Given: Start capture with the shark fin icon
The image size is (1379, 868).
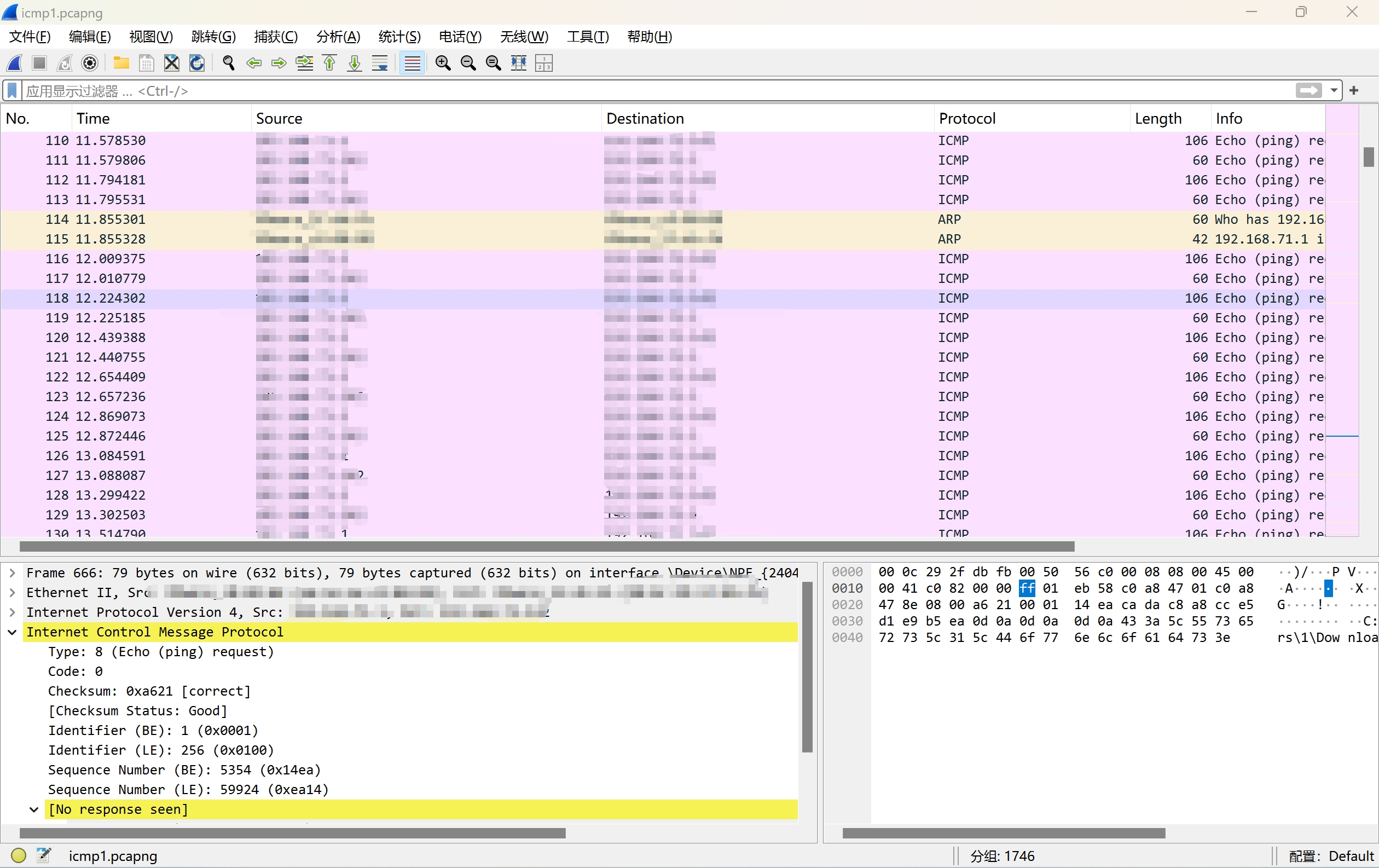Looking at the screenshot, I should (14, 63).
